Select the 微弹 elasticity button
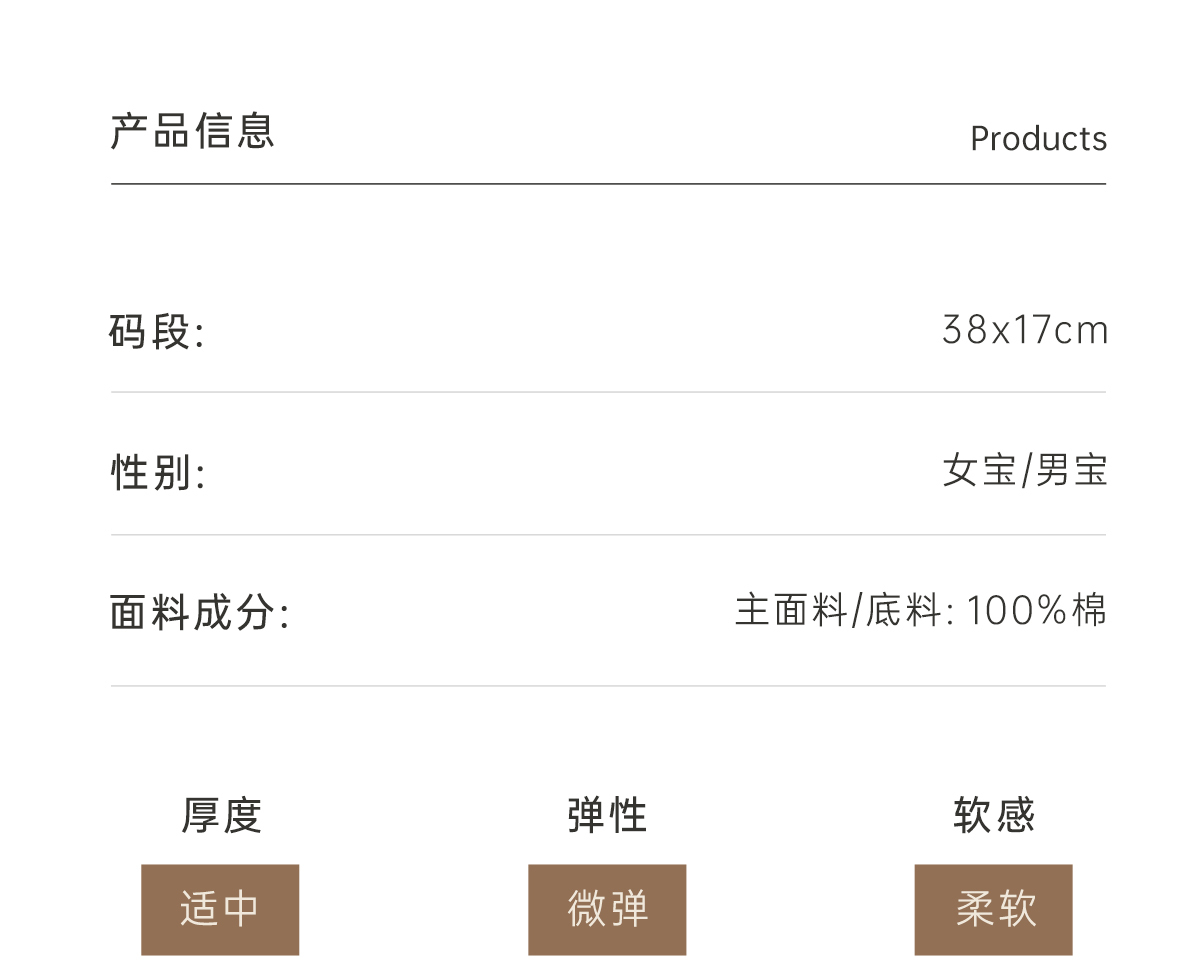Screen dimensions: 1200x960 [x=607, y=909]
